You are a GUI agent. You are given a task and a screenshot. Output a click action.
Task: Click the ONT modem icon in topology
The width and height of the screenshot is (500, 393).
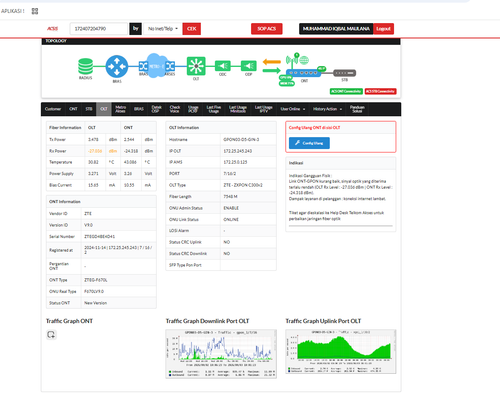point(303,72)
